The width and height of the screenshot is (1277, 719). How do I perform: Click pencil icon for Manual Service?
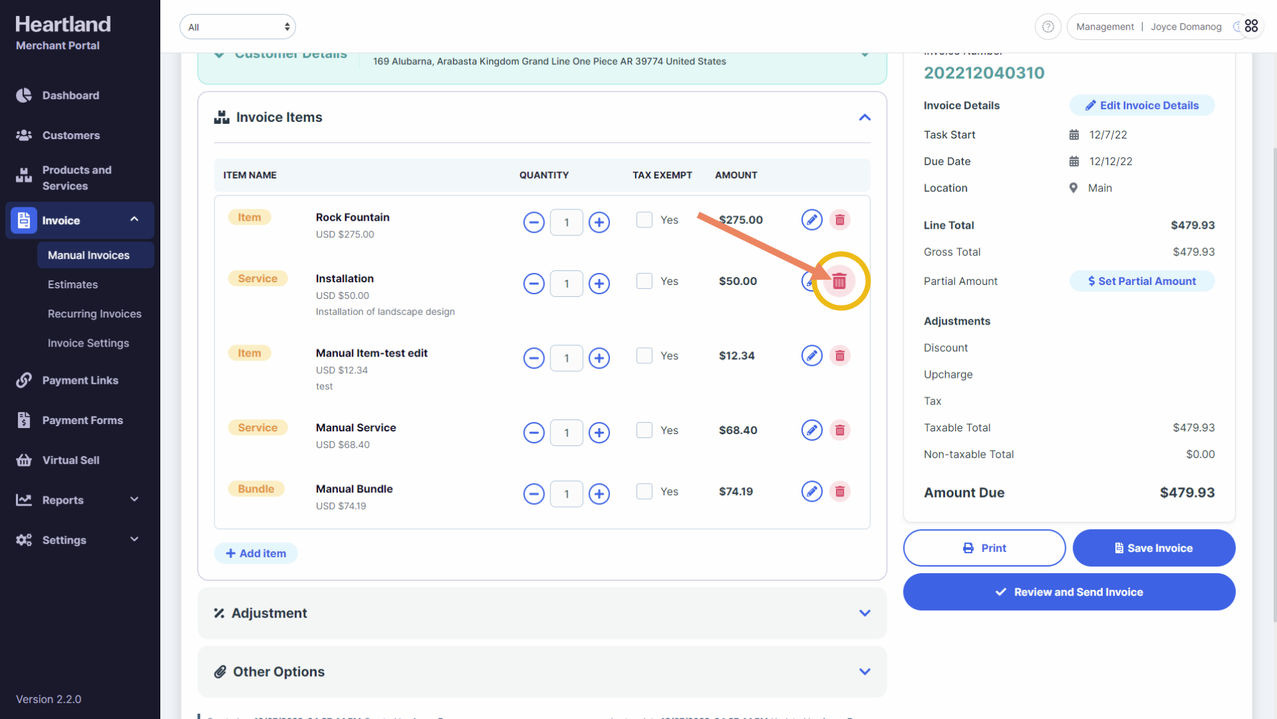point(811,431)
